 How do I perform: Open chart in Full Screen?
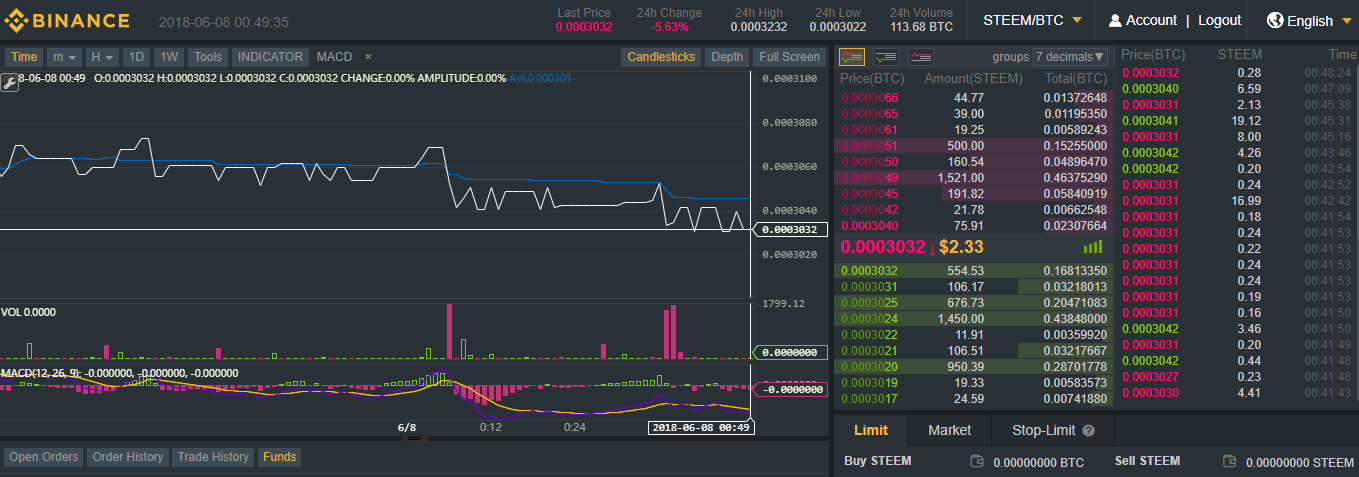[788, 57]
